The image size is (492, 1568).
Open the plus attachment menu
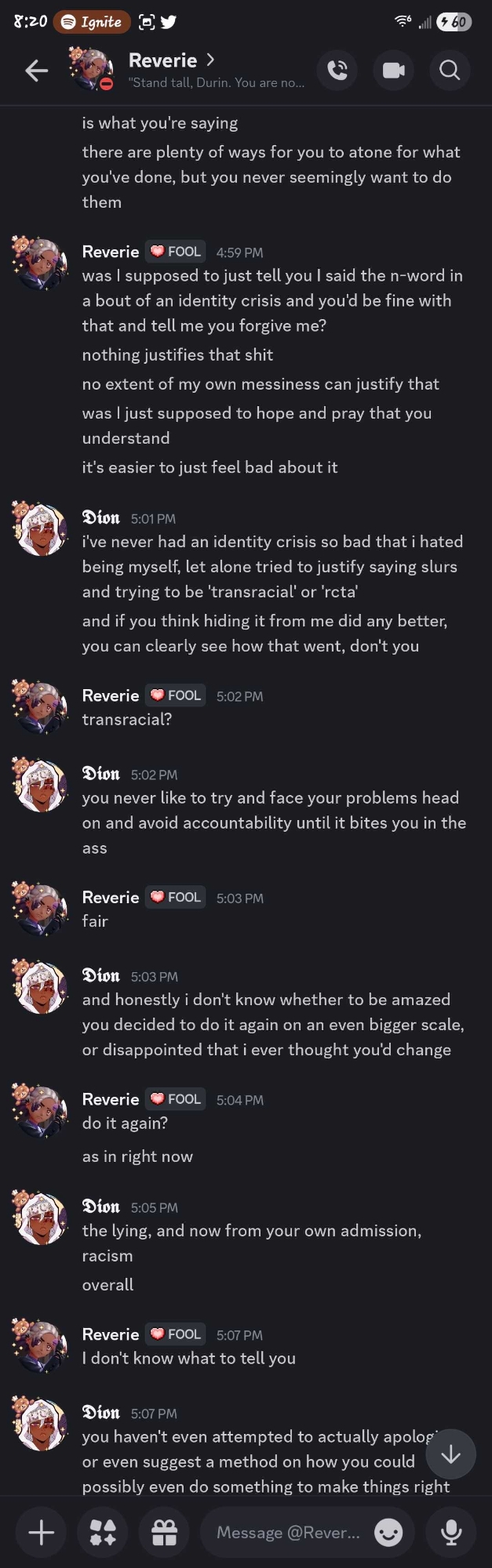(x=42, y=1532)
